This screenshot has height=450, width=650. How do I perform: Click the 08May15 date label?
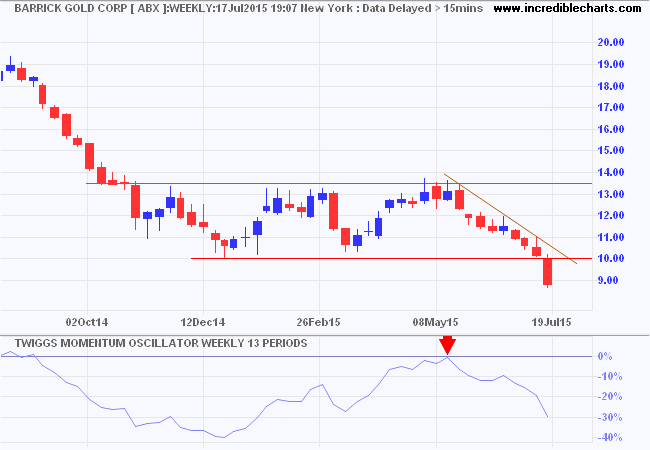(435, 322)
